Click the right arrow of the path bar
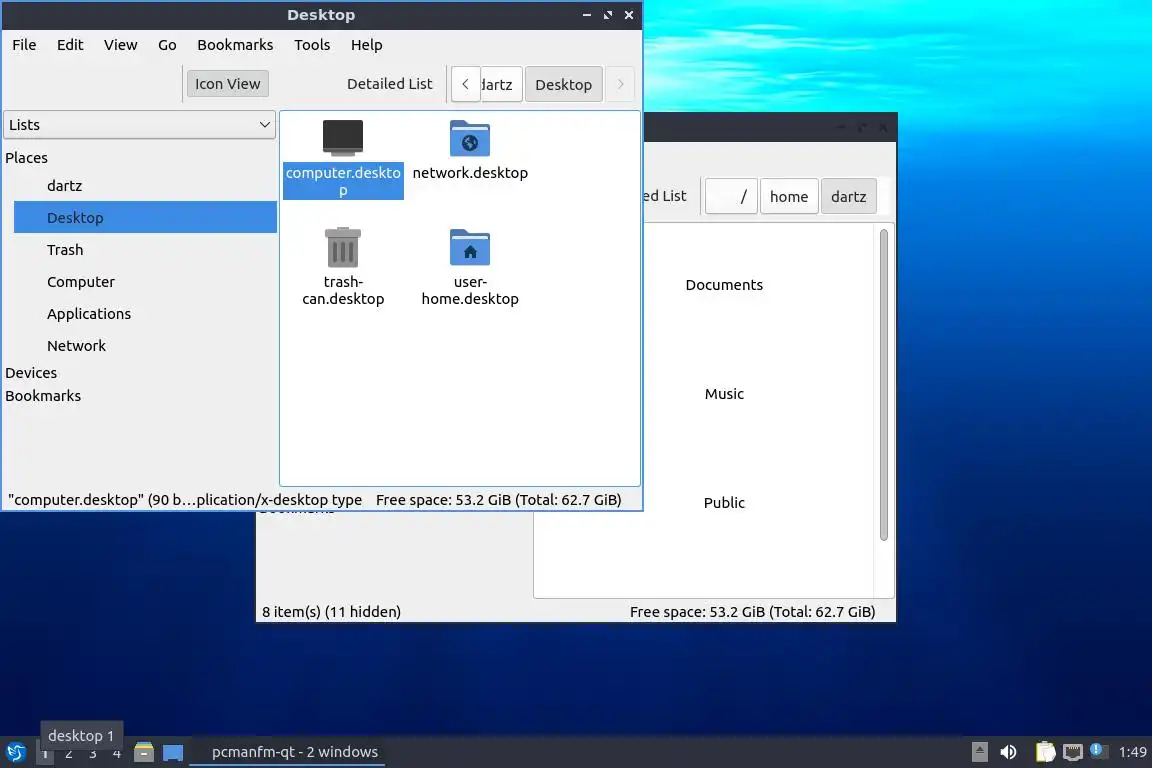The image size is (1152, 768). pos(620,84)
